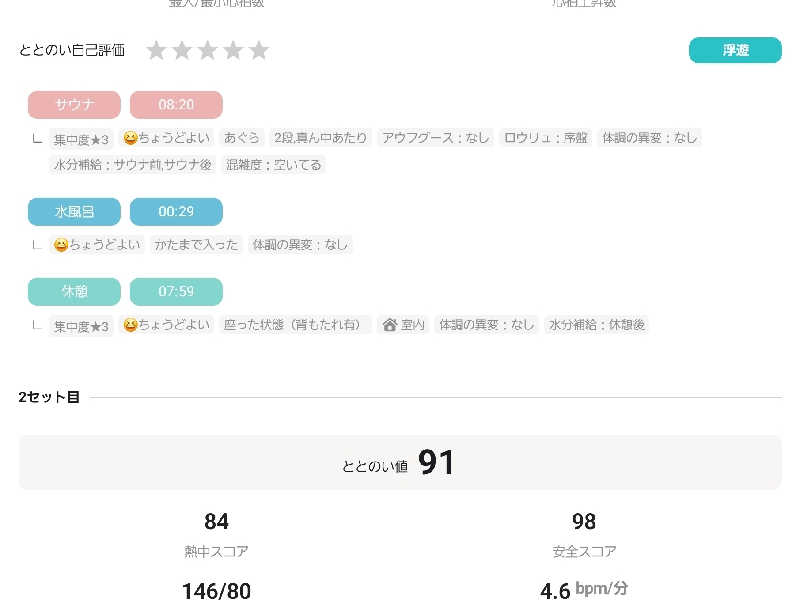Click the water bath time 00:29
This screenshot has width=800, height=600.
[x=176, y=212]
